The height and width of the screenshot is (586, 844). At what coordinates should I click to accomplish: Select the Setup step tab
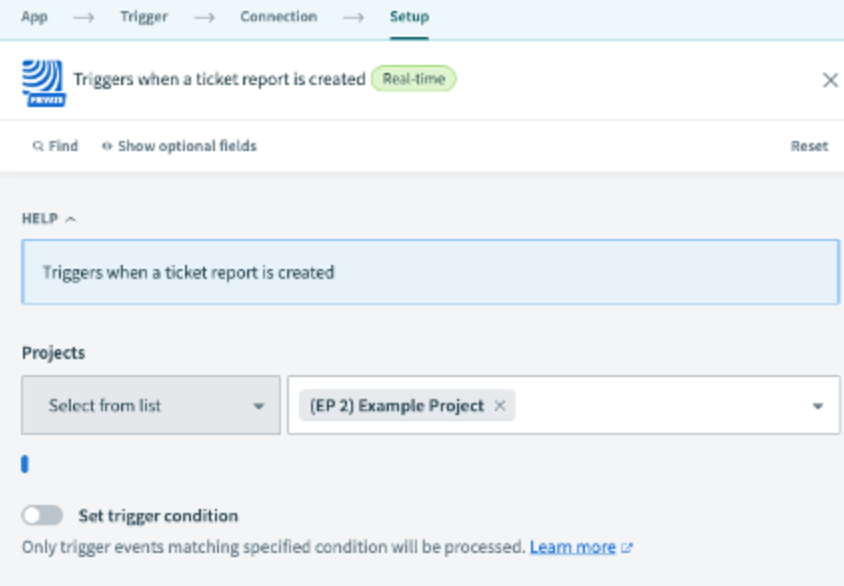coord(409,17)
